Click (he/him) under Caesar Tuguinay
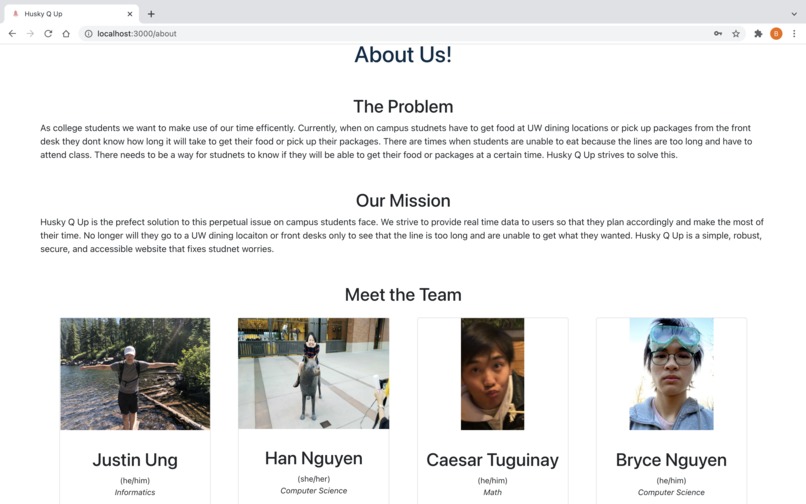Screen dimensions: 806x504 click(x=492, y=480)
